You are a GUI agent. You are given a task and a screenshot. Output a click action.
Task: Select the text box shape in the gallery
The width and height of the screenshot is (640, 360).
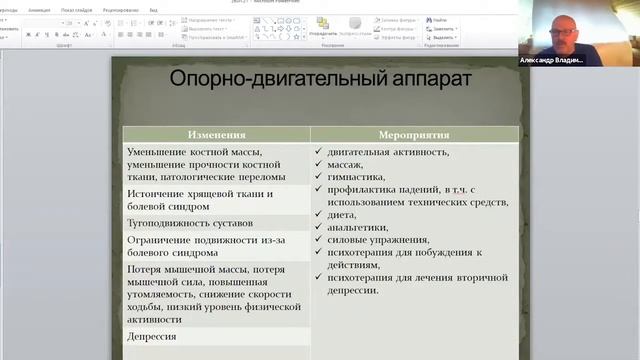(257, 20)
